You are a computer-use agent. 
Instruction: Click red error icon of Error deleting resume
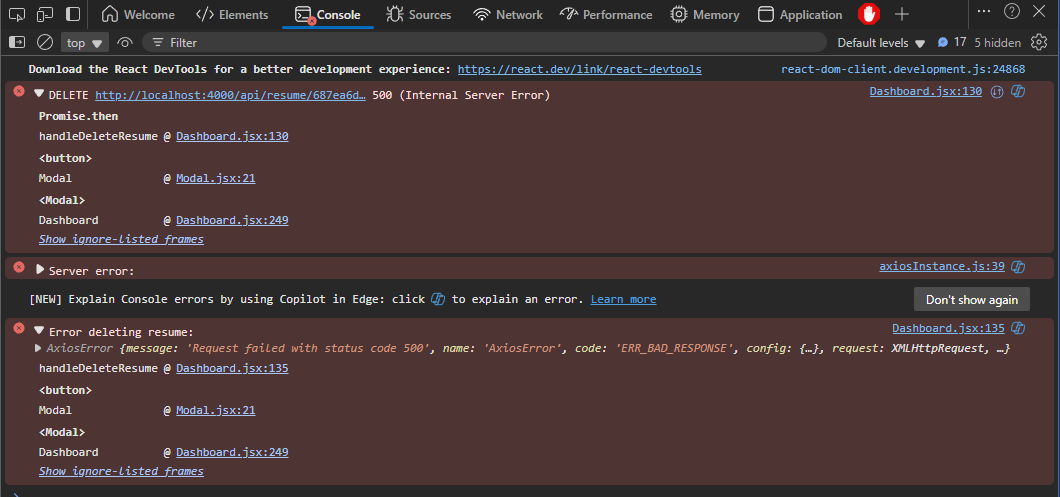tap(19, 327)
